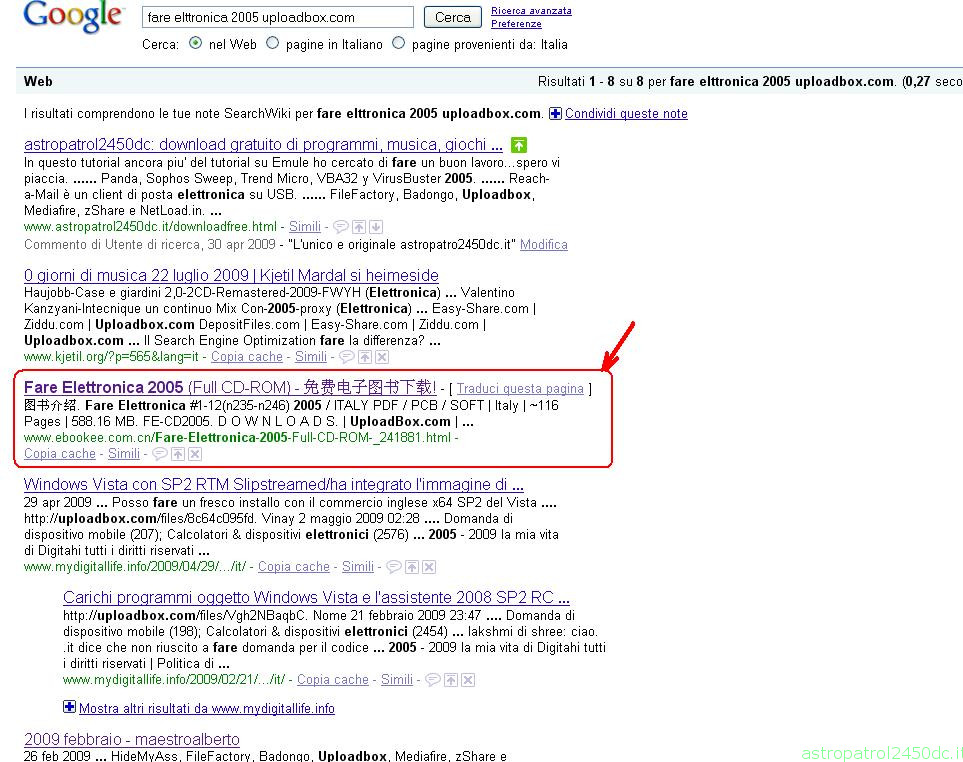The width and height of the screenshot is (963, 762).
Task: Click Simili link for the astropatrol2450dc result
Action: pos(305,227)
